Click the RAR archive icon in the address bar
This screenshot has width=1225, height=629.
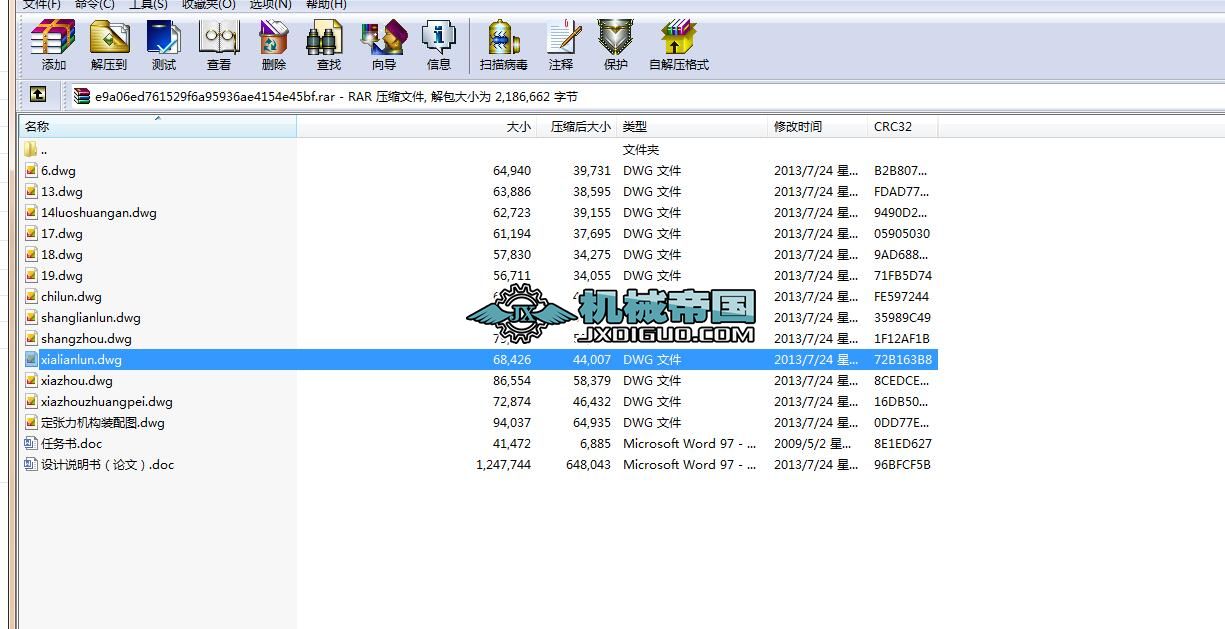(82, 96)
